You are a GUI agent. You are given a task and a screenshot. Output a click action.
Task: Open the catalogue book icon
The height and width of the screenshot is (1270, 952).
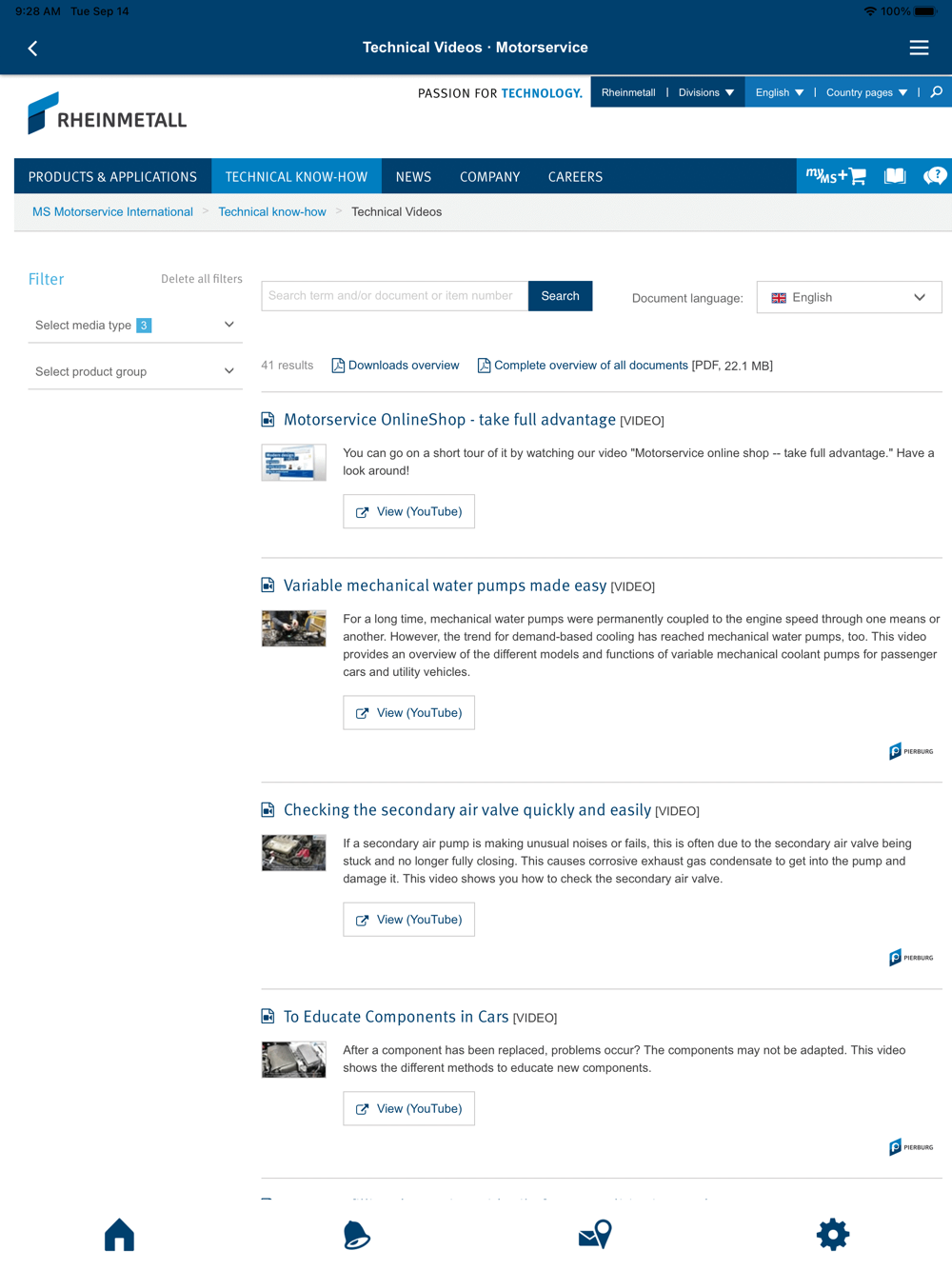point(895,176)
